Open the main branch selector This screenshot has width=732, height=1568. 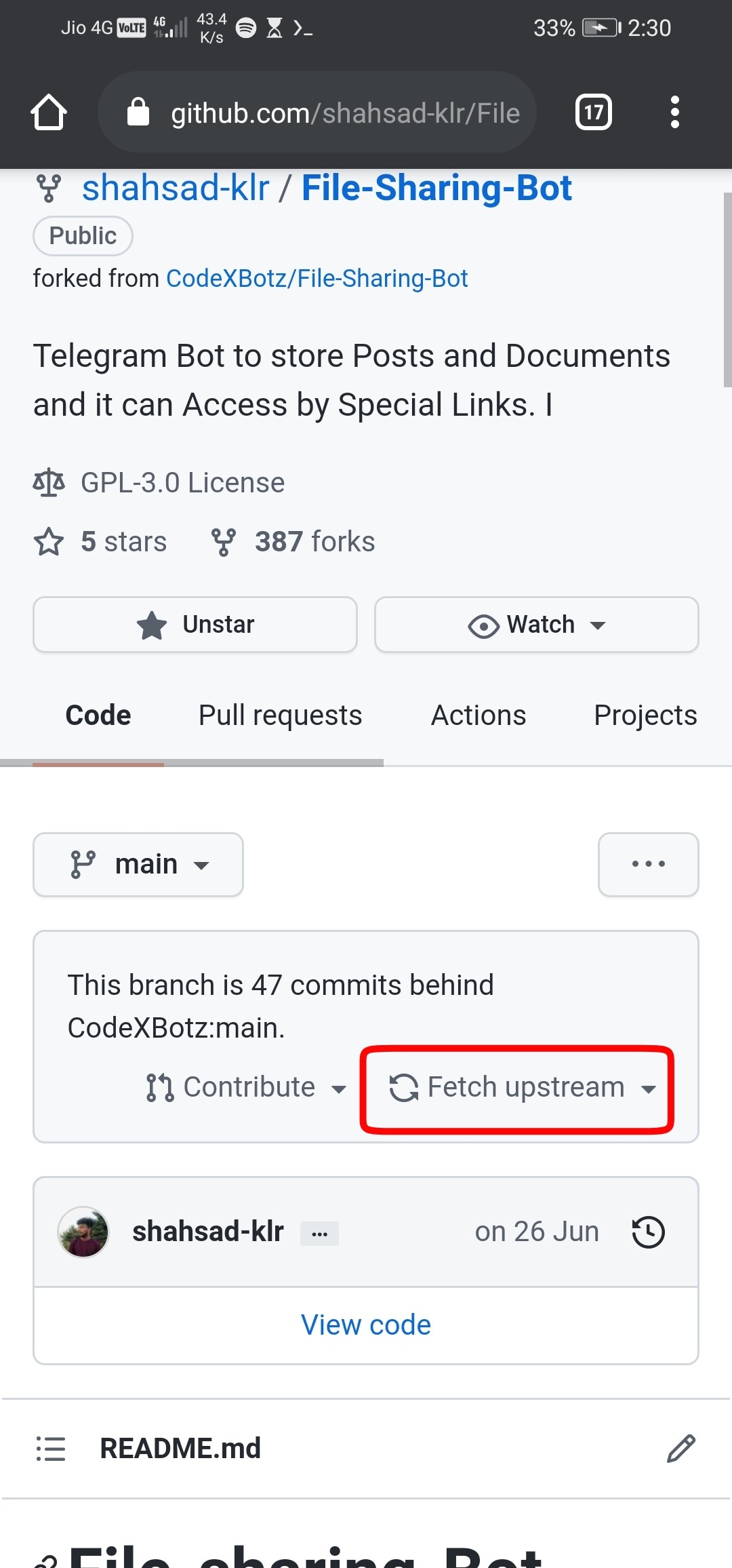[138, 865]
